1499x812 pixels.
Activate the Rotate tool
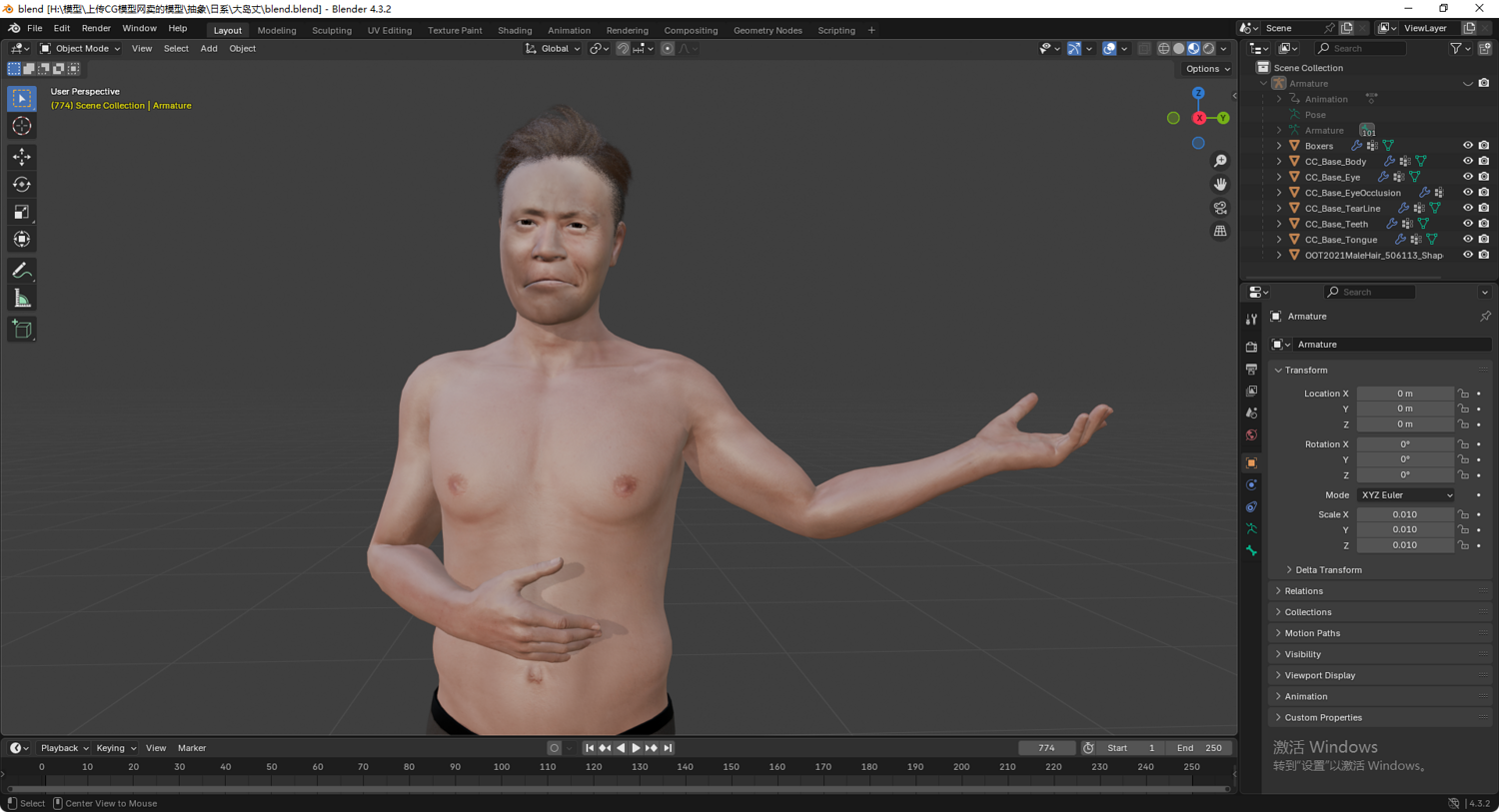(22, 184)
